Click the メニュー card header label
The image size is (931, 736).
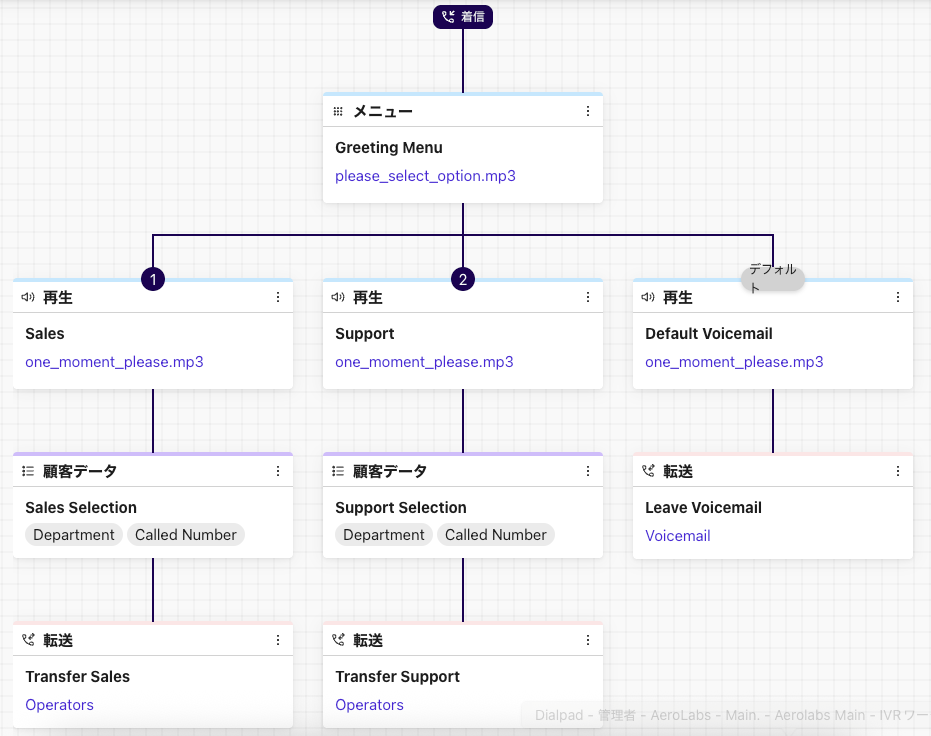(x=383, y=111)
